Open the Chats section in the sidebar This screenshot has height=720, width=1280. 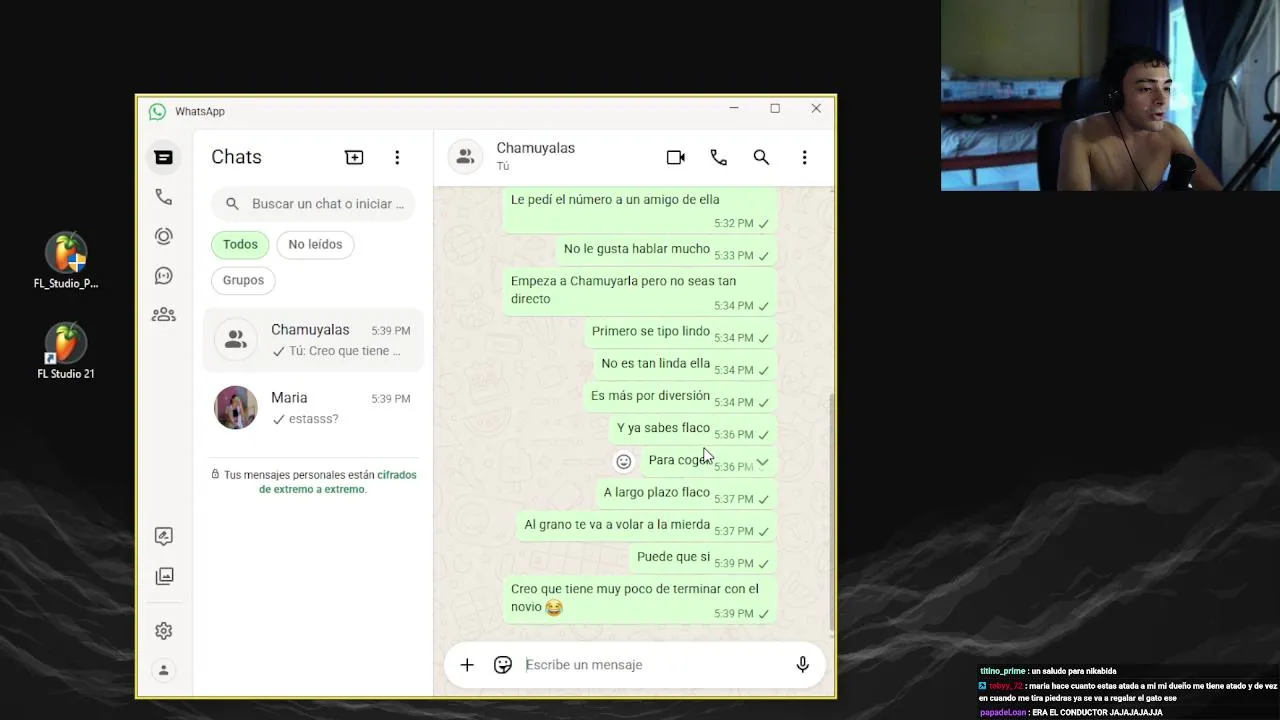[x=164, y=157]
